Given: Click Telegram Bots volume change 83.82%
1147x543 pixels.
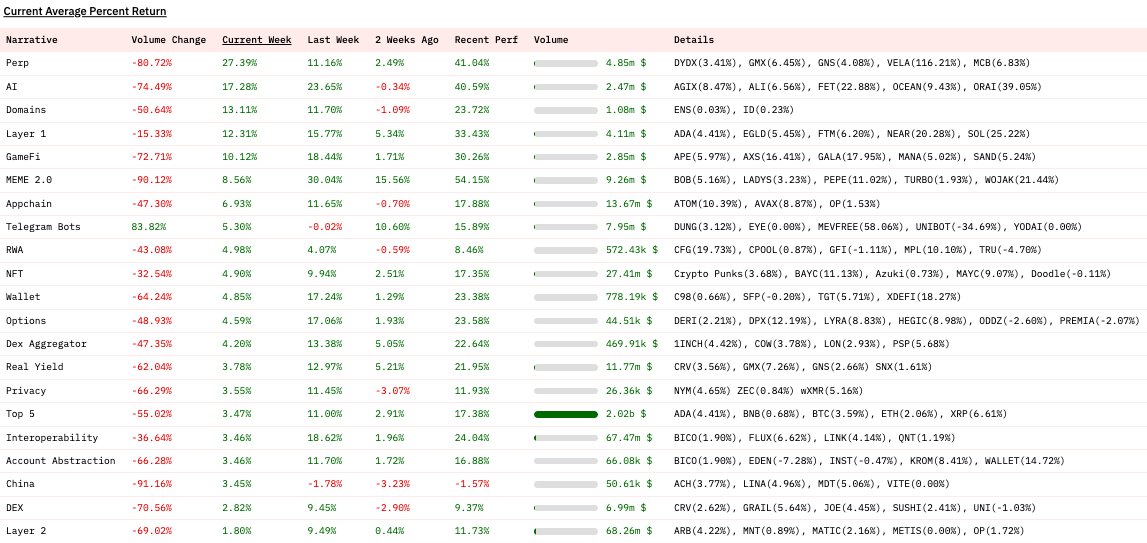Looking at the screenshot, I should tap(149, 227).
